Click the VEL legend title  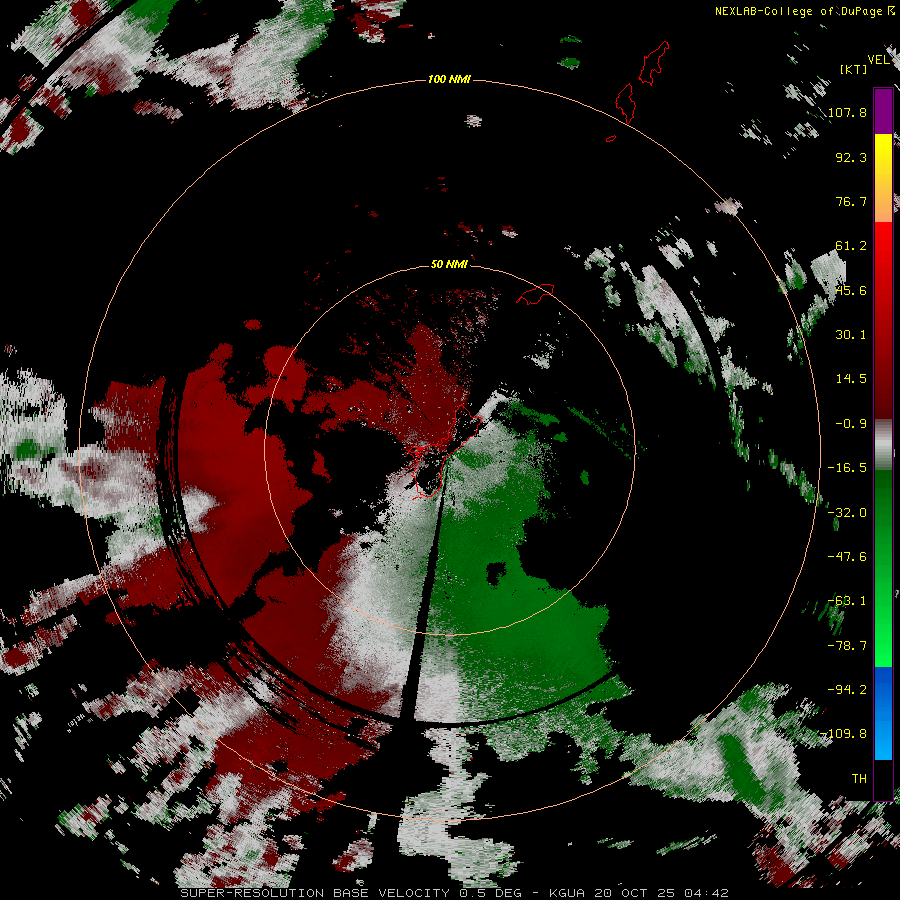878,60
